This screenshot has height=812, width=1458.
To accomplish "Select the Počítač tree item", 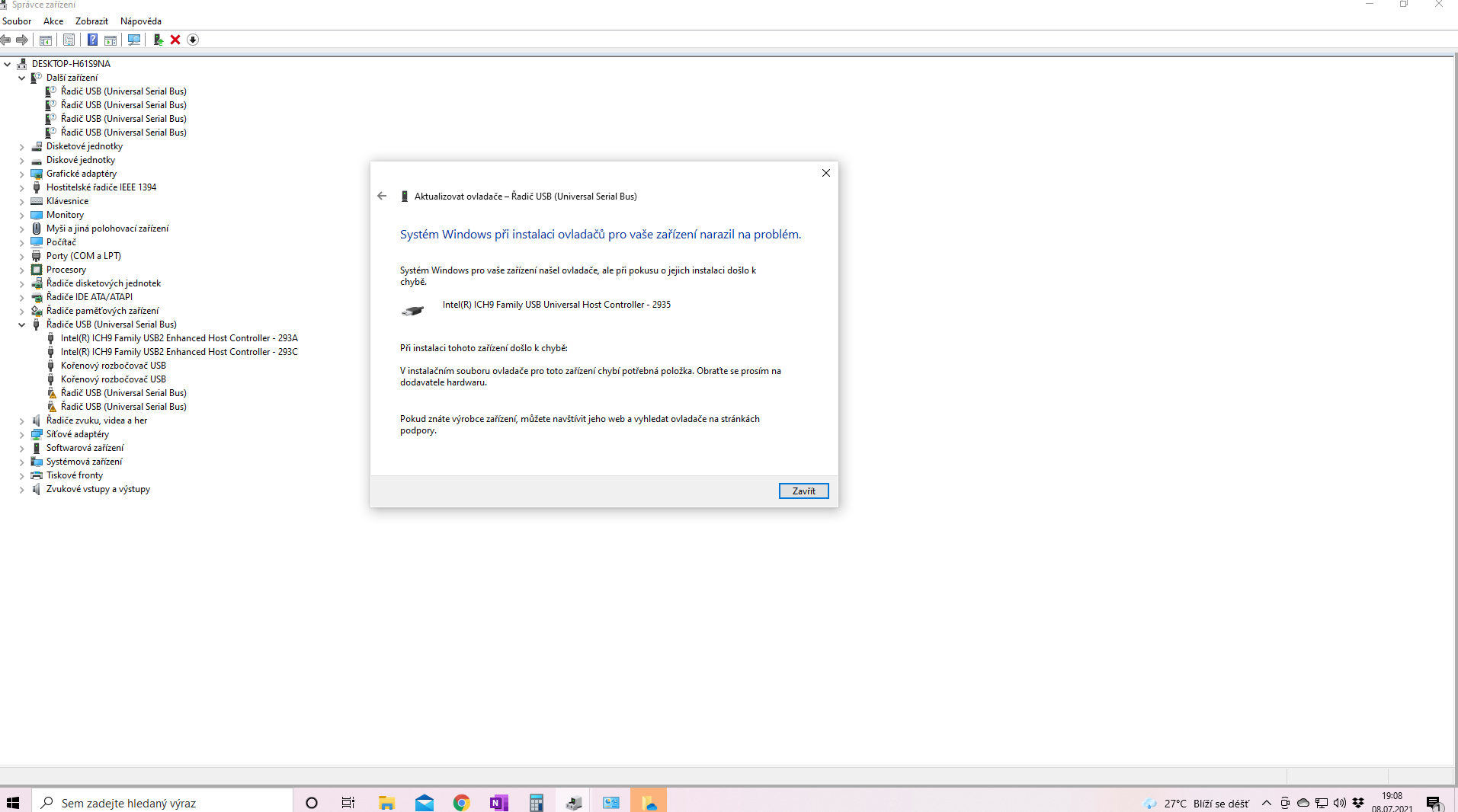I will click(x=61, y=242).
